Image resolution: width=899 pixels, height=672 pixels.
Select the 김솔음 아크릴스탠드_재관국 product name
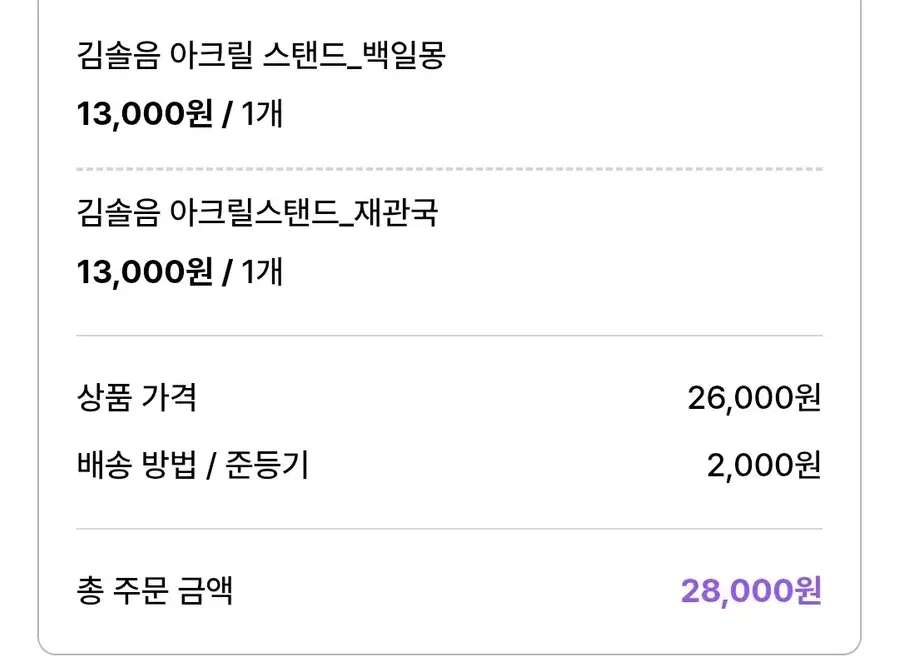coord(257,213)
